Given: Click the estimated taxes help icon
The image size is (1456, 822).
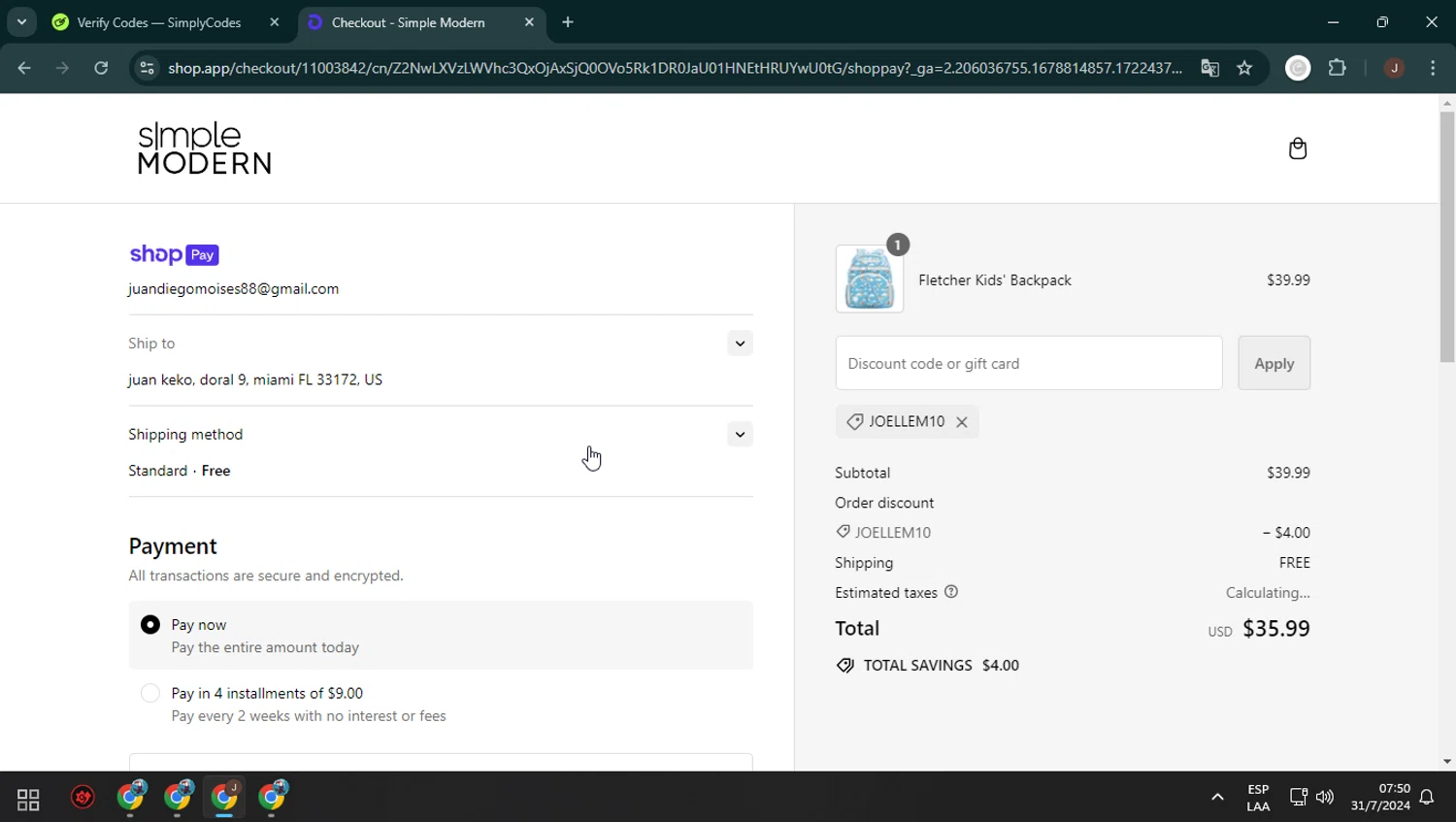Looking at the screenshot, I should [x=951, y=592].
